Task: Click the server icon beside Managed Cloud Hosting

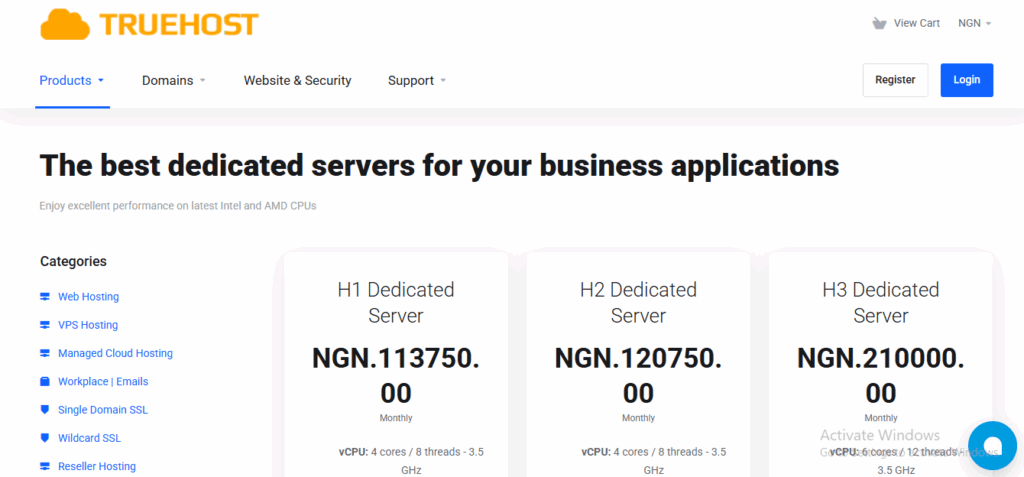Action: [x=44, y=353]
